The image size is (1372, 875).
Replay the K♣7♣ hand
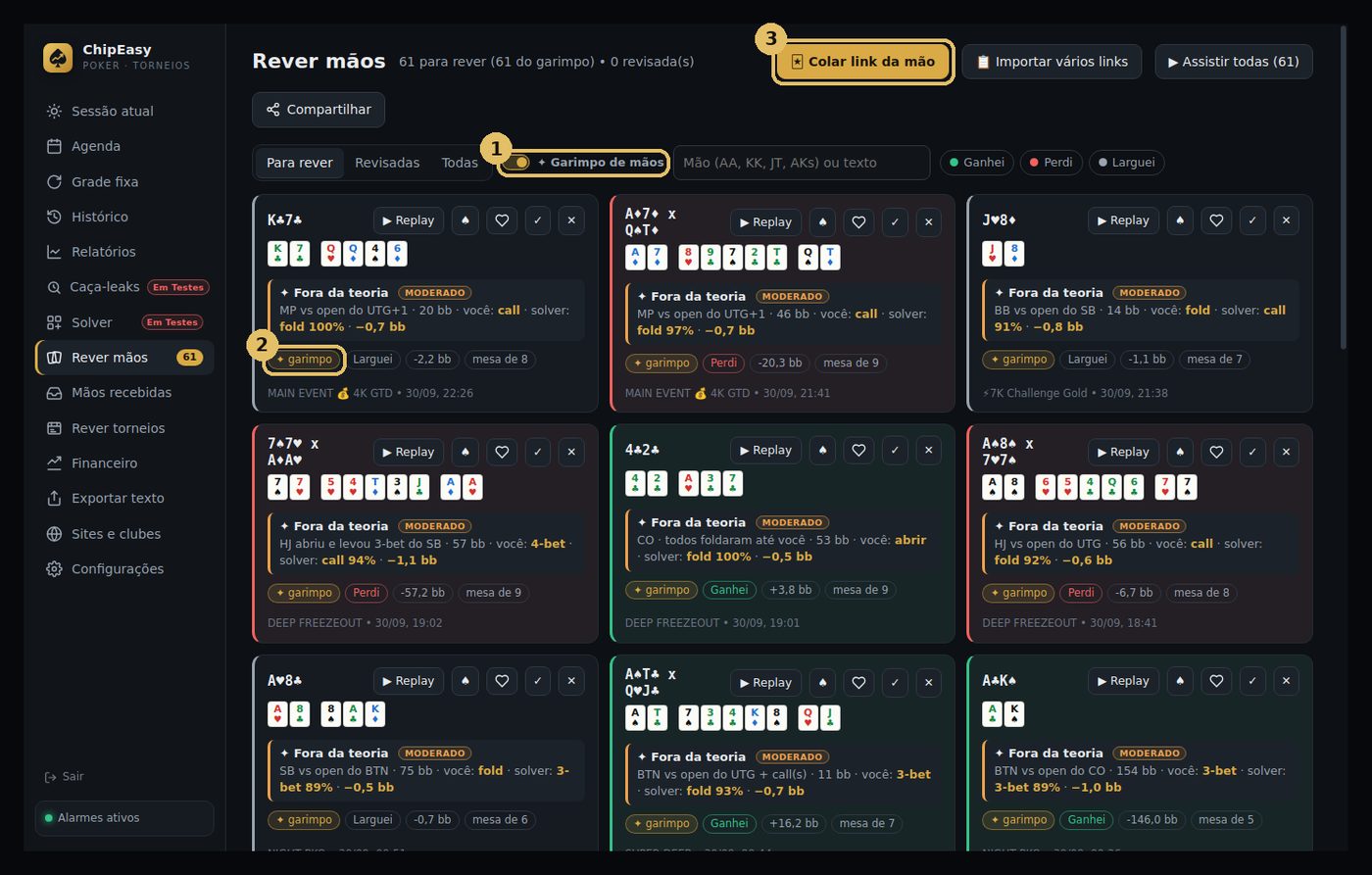tap(409, 220)
